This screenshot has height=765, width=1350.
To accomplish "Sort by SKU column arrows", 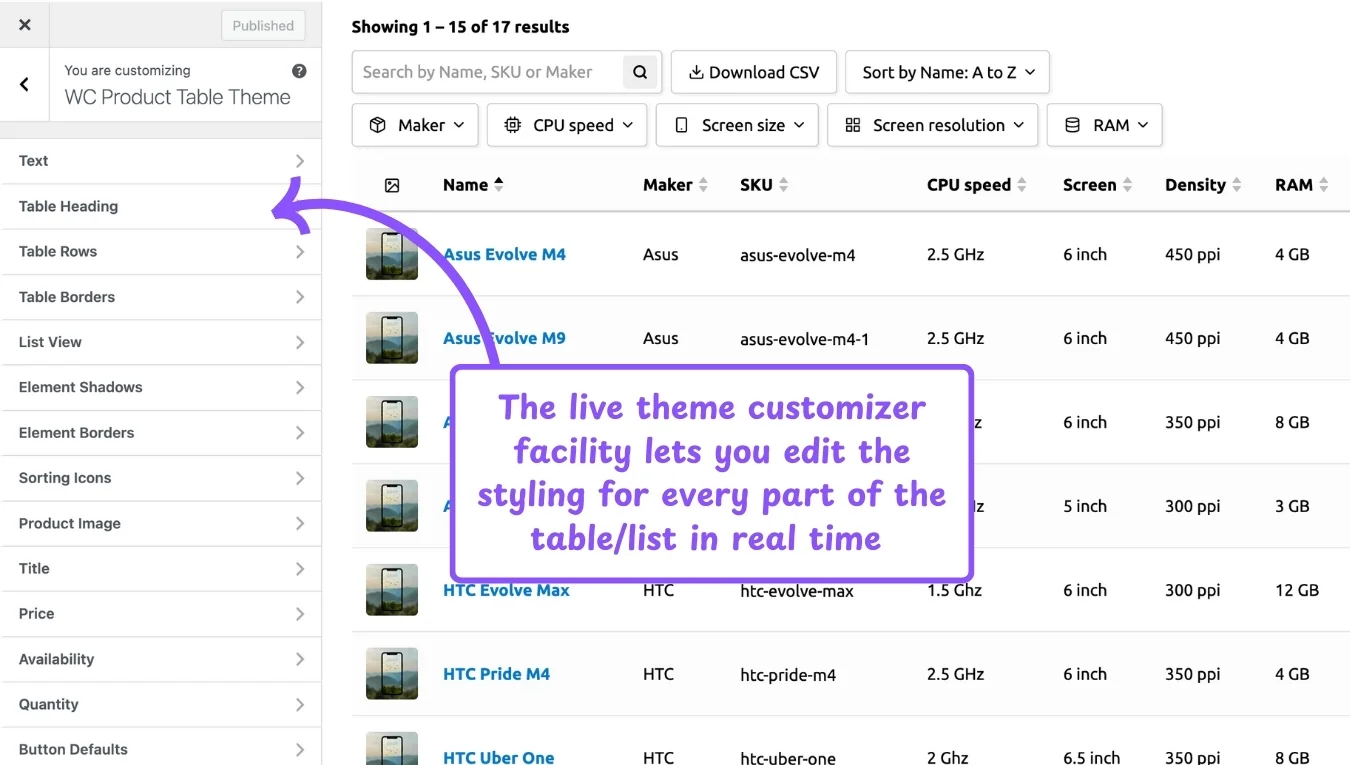I will pos(783,185).
